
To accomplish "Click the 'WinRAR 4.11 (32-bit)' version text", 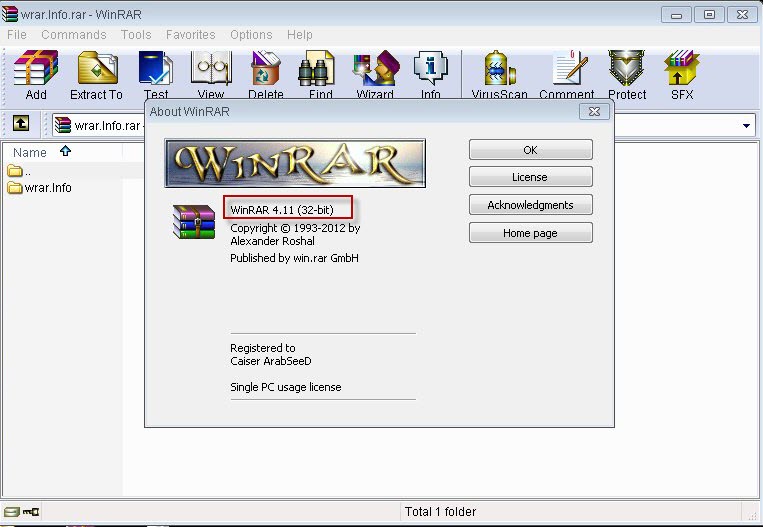I will click(x=282, y=210).
